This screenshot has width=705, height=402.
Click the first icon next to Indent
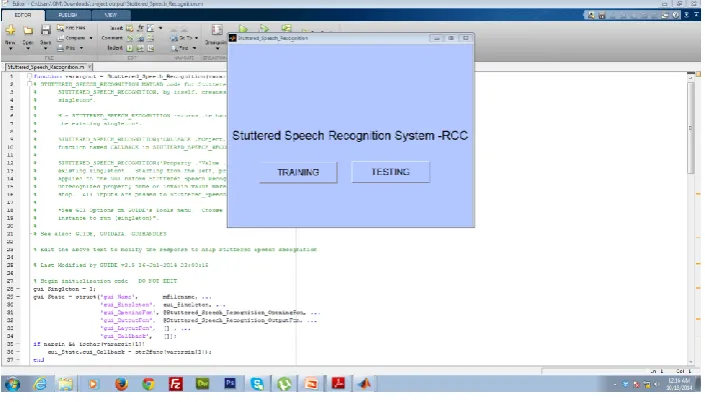click(129, 48)
